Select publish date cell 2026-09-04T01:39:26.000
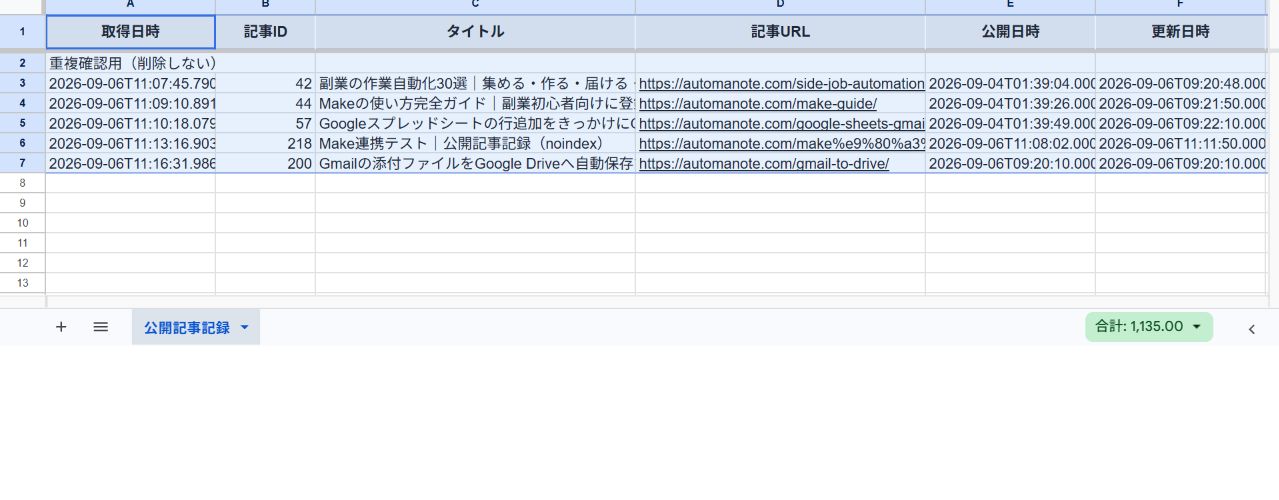The height and width of the screenshot is (500, 1279). point(1010,104)
